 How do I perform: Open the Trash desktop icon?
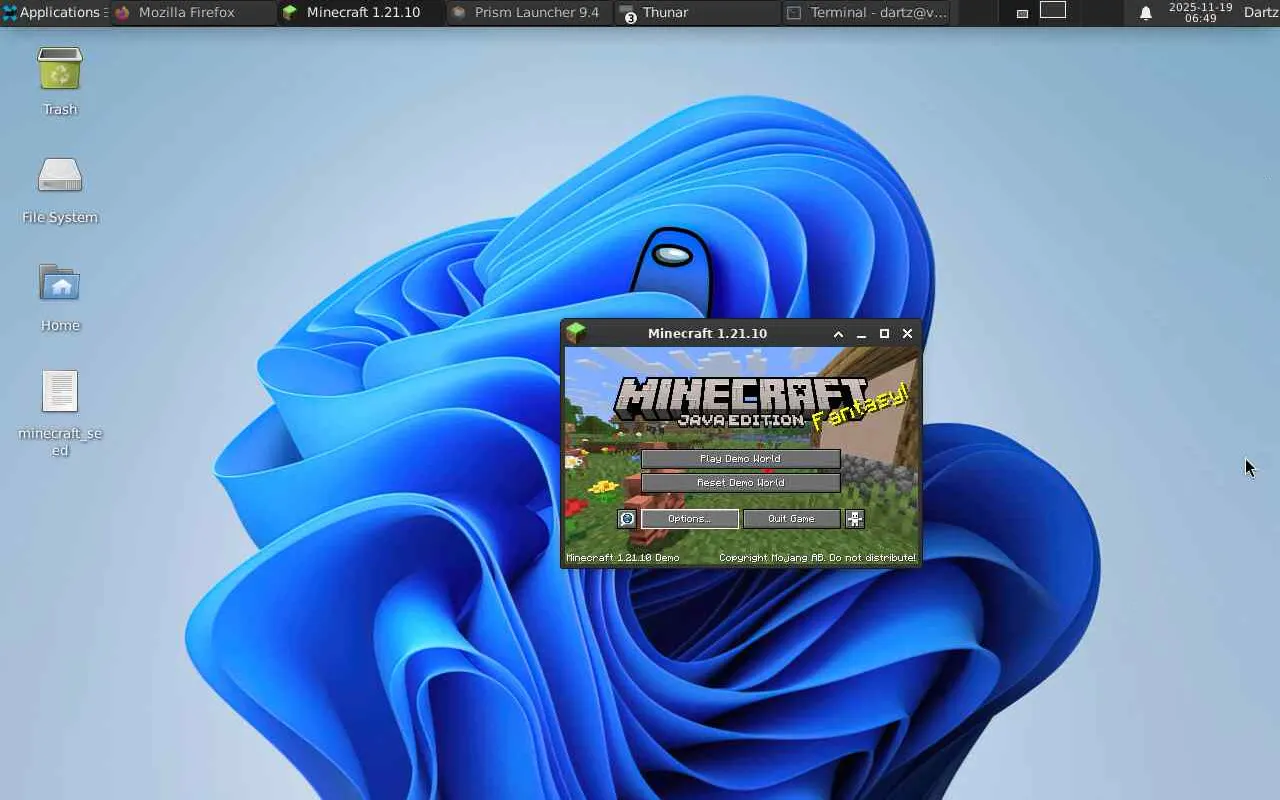point(60,69)
